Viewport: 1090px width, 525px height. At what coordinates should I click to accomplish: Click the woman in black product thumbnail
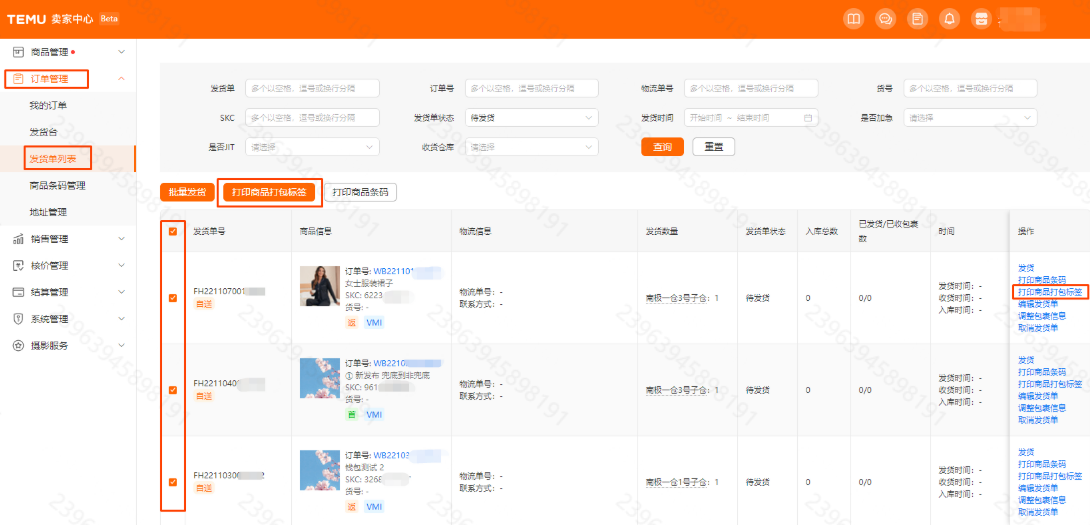pos(320,286)
